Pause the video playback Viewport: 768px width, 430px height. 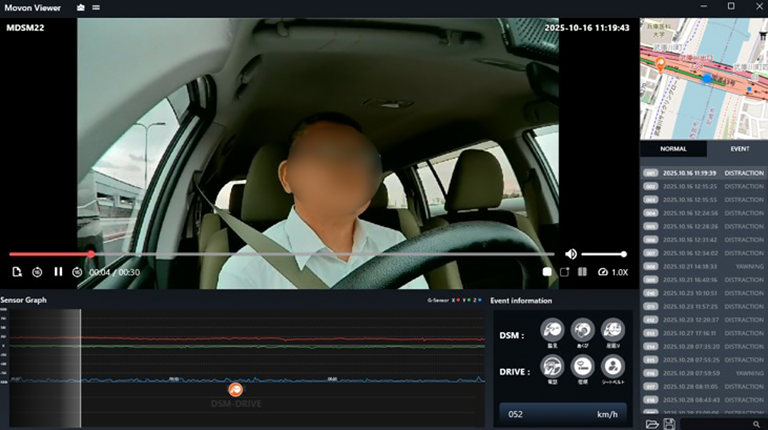click(58, 272)
